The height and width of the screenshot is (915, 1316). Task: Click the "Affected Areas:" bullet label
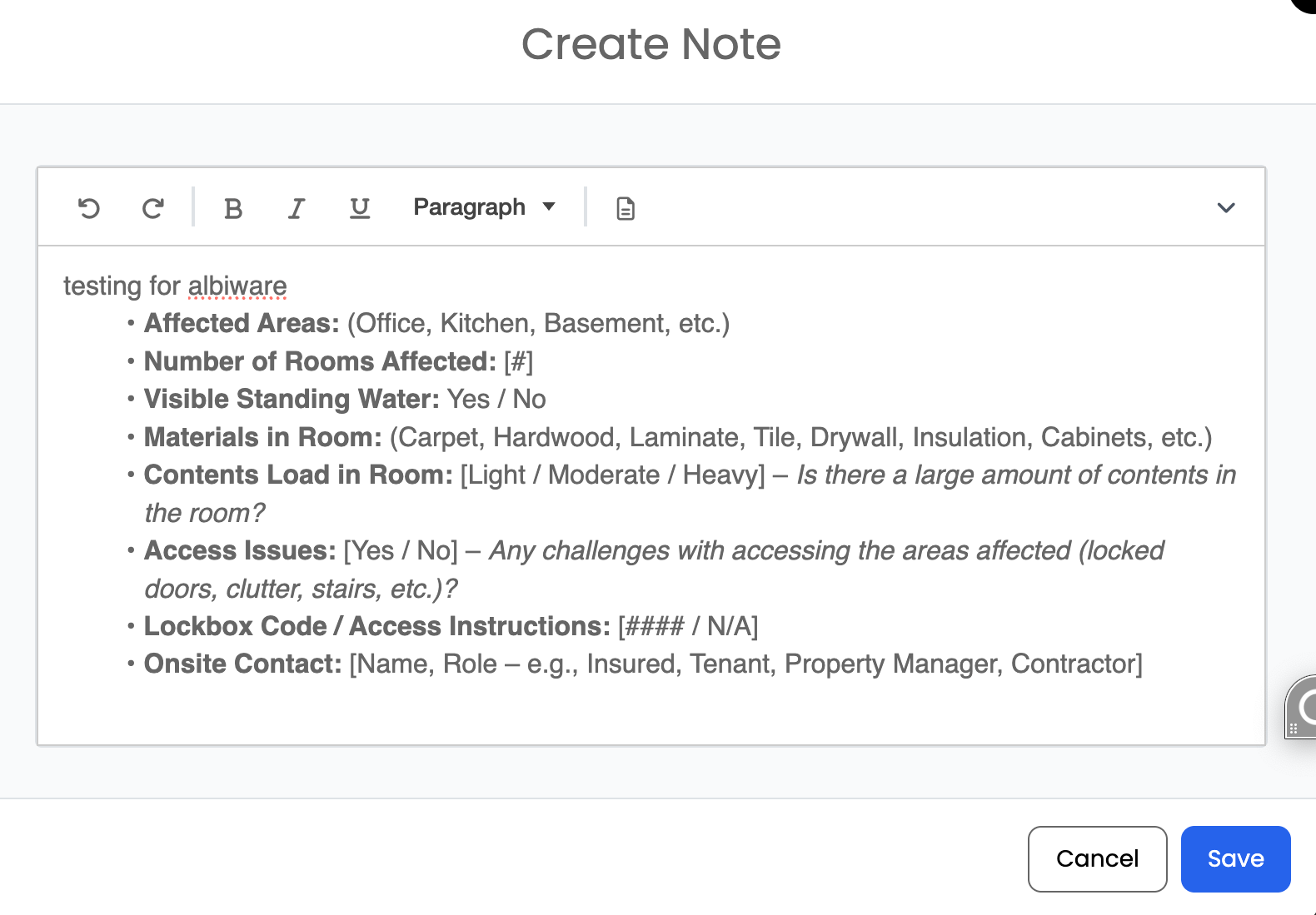pos(242,324)
